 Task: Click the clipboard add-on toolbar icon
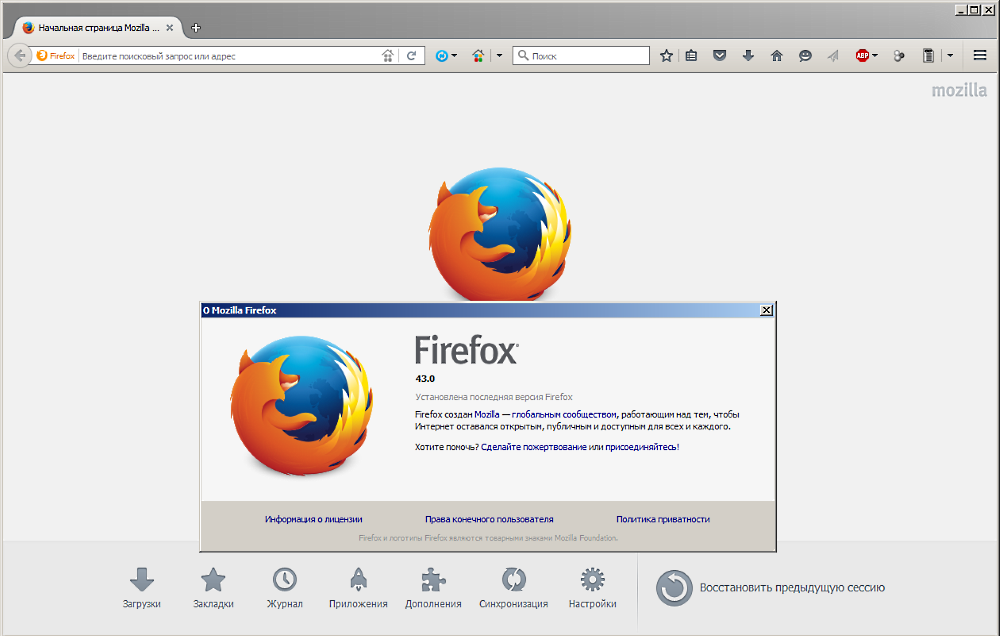[x=929, y=56]
